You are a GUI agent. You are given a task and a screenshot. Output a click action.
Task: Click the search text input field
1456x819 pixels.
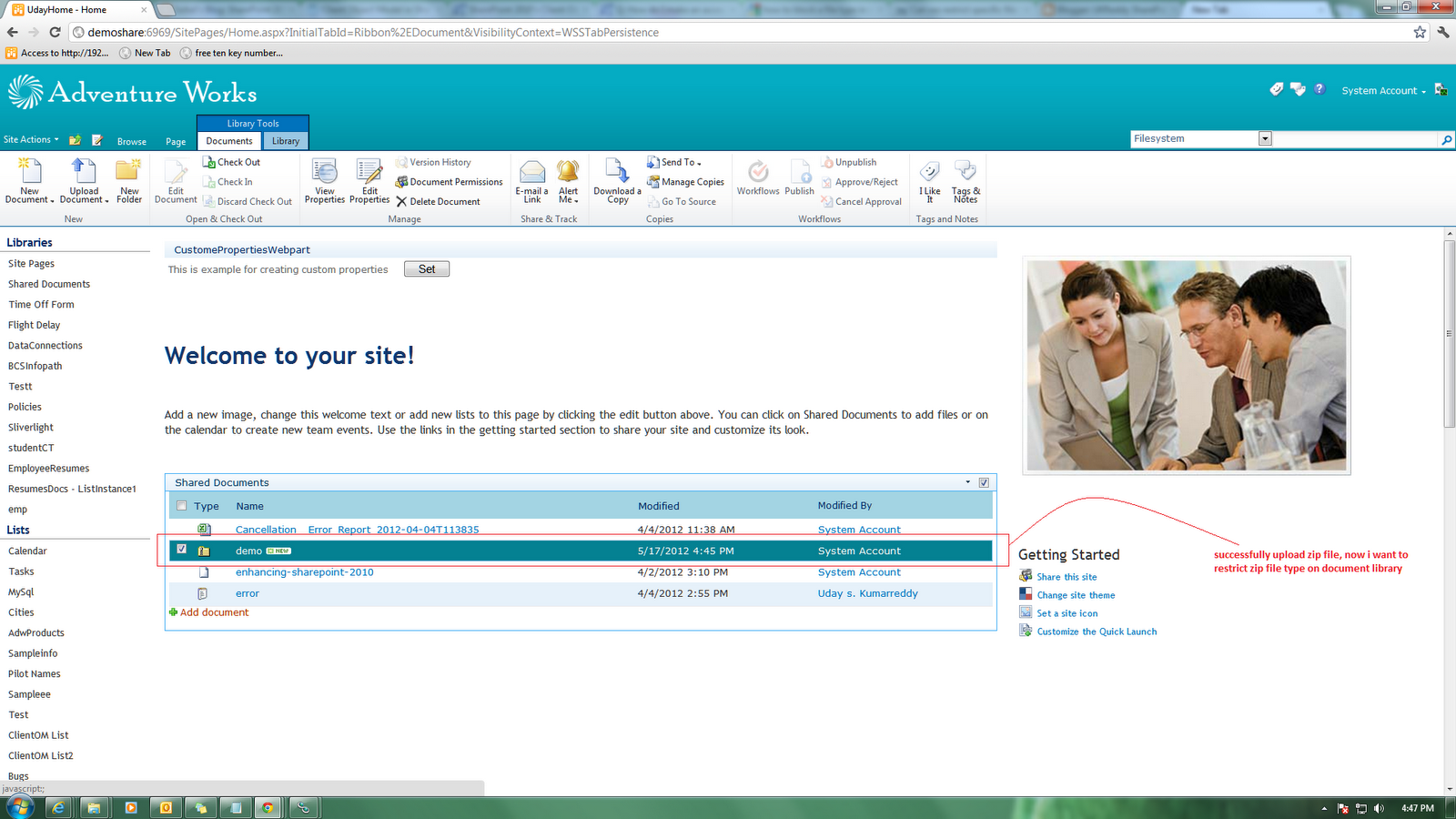1356,139
